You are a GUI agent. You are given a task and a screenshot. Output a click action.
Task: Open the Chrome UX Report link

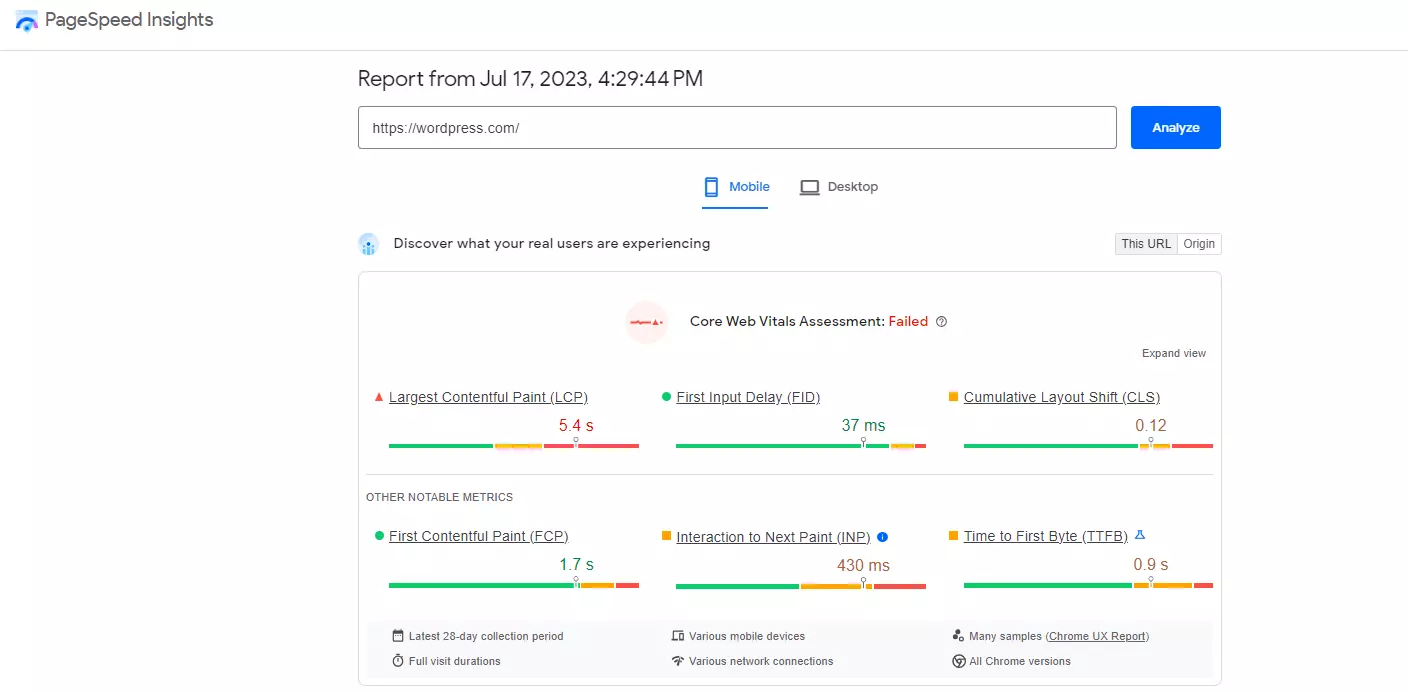point(1098,636)
